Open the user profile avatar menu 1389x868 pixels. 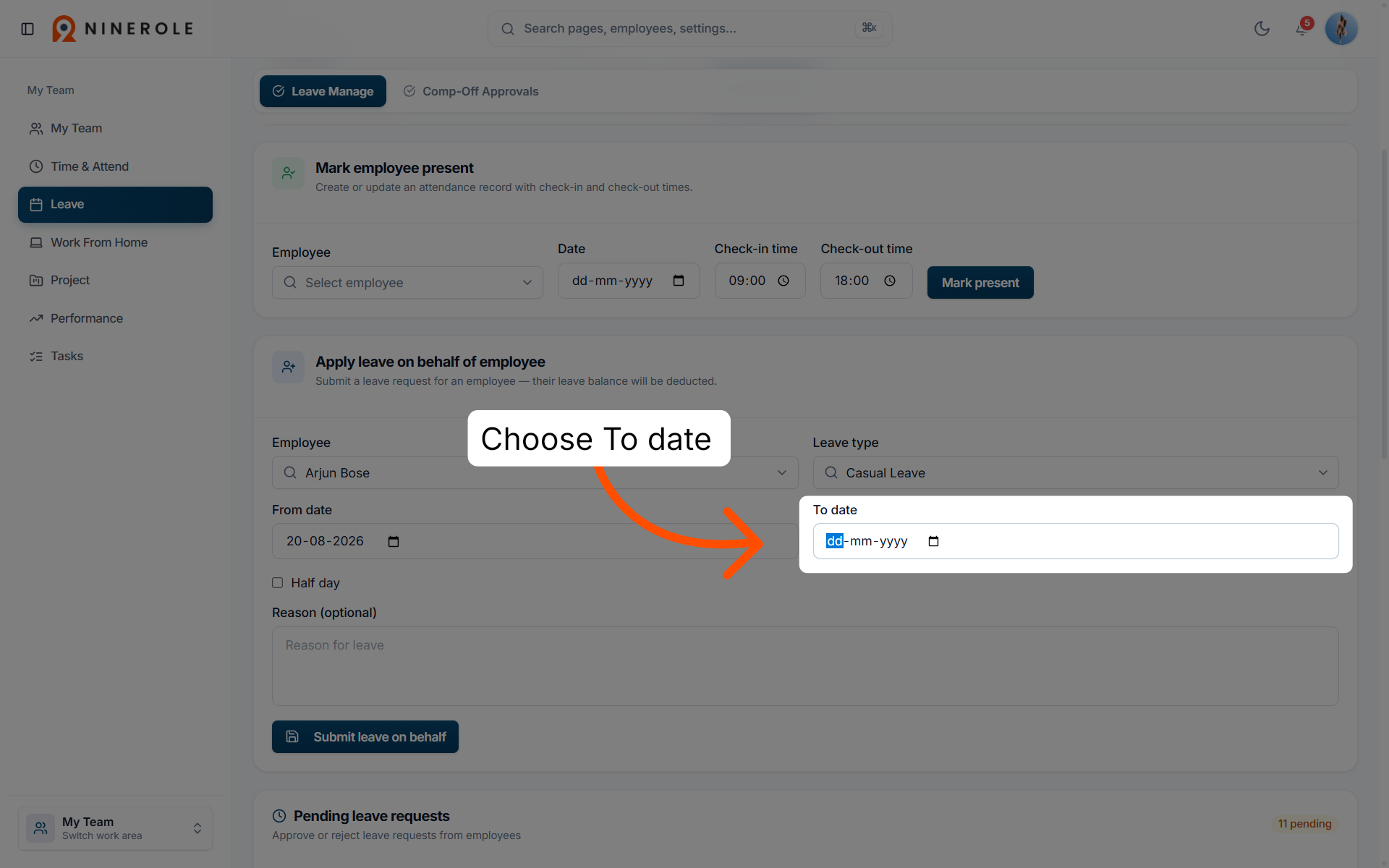pyautogui.click(x=1341, y=29)
